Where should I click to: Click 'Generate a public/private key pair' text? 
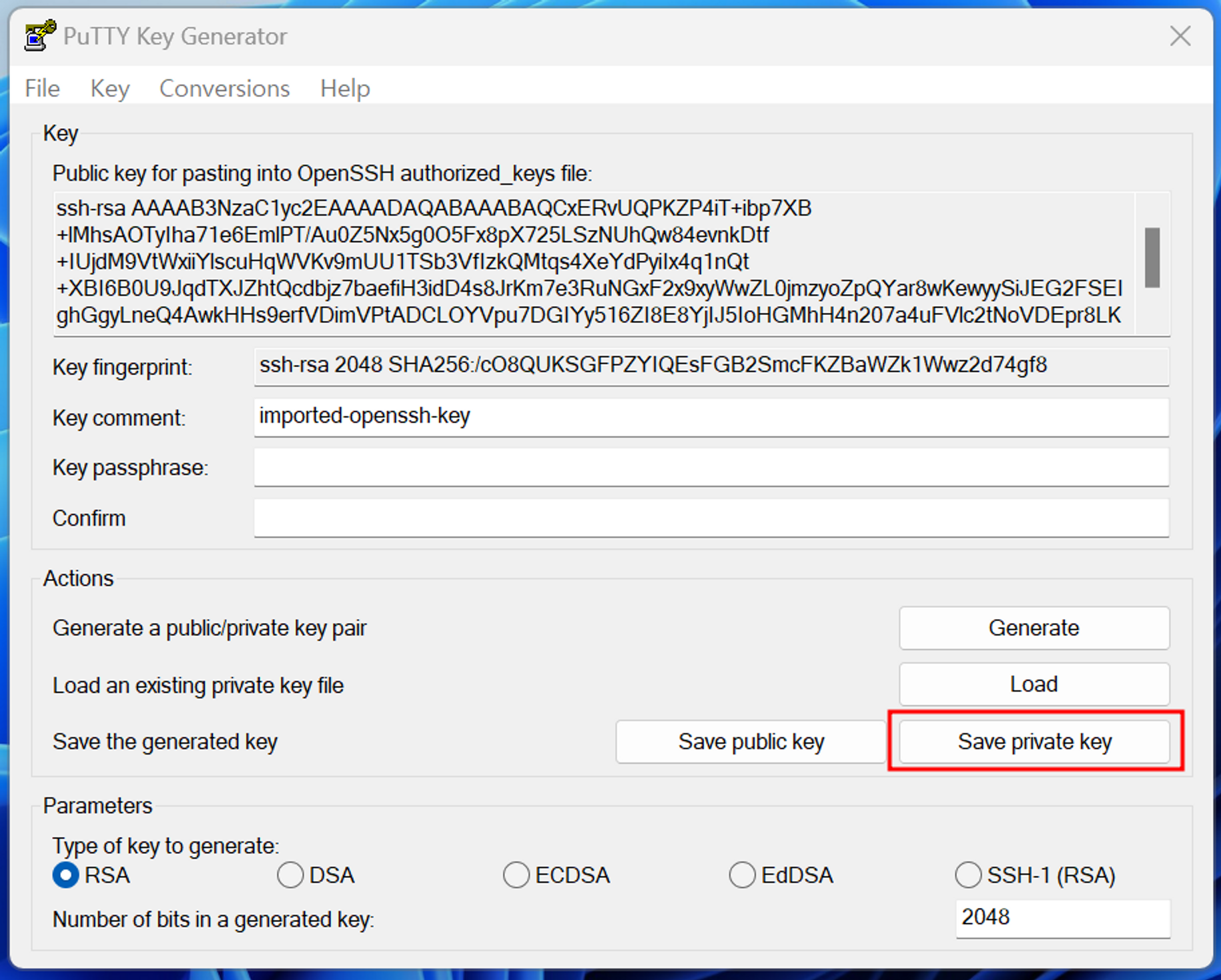pos(210,628)
